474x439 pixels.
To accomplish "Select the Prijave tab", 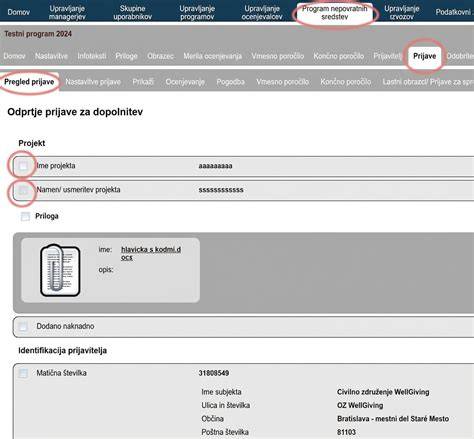I will tap(424, 56).
